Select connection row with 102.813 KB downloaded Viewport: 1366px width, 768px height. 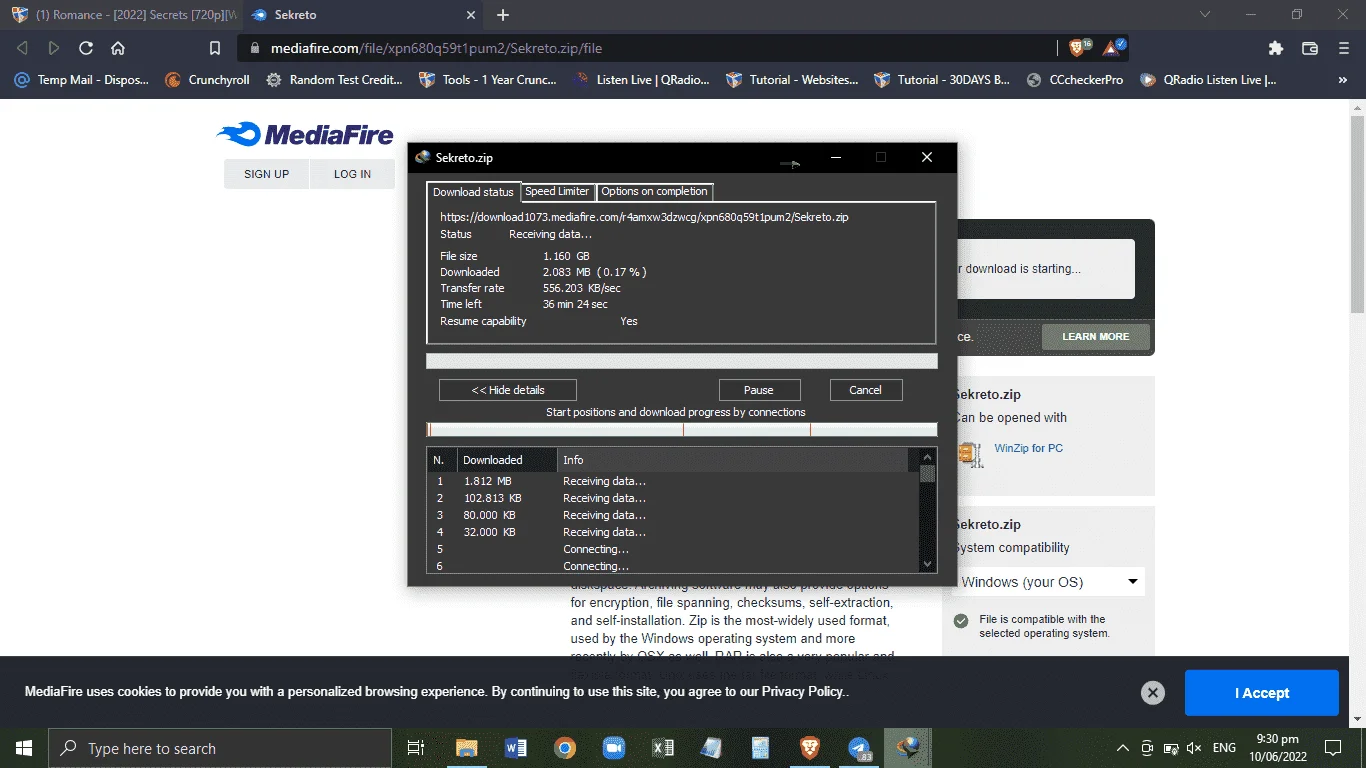(673, 498)
